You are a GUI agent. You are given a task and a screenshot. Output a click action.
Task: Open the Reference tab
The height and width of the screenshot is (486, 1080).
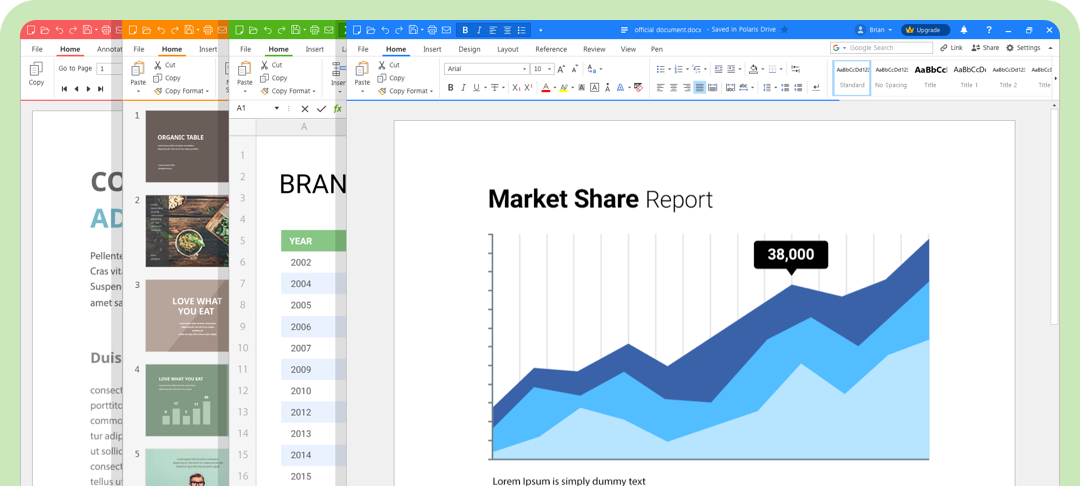(551, 50)
